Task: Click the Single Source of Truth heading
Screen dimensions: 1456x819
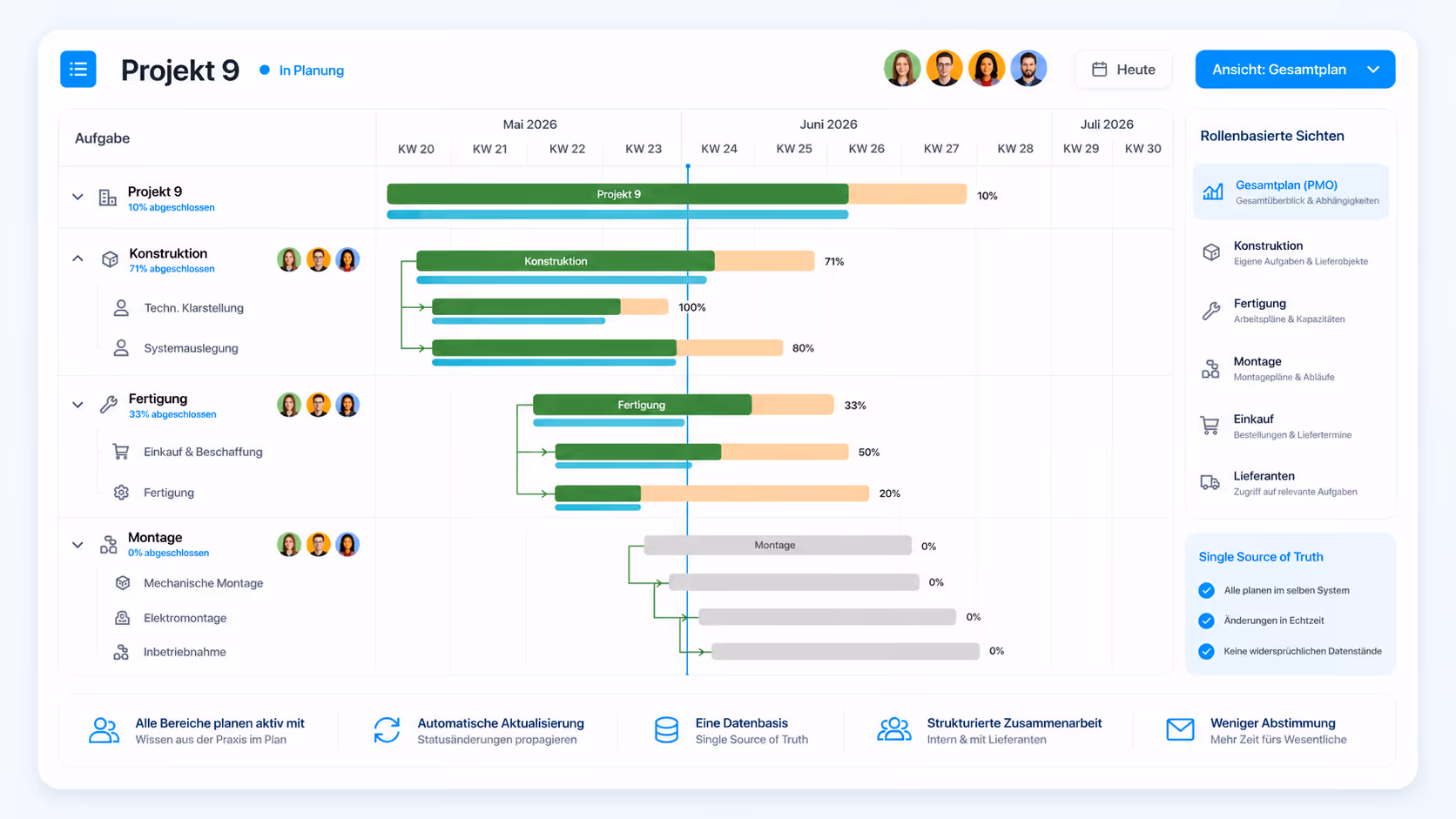Action: click(x=1260, y=557)
